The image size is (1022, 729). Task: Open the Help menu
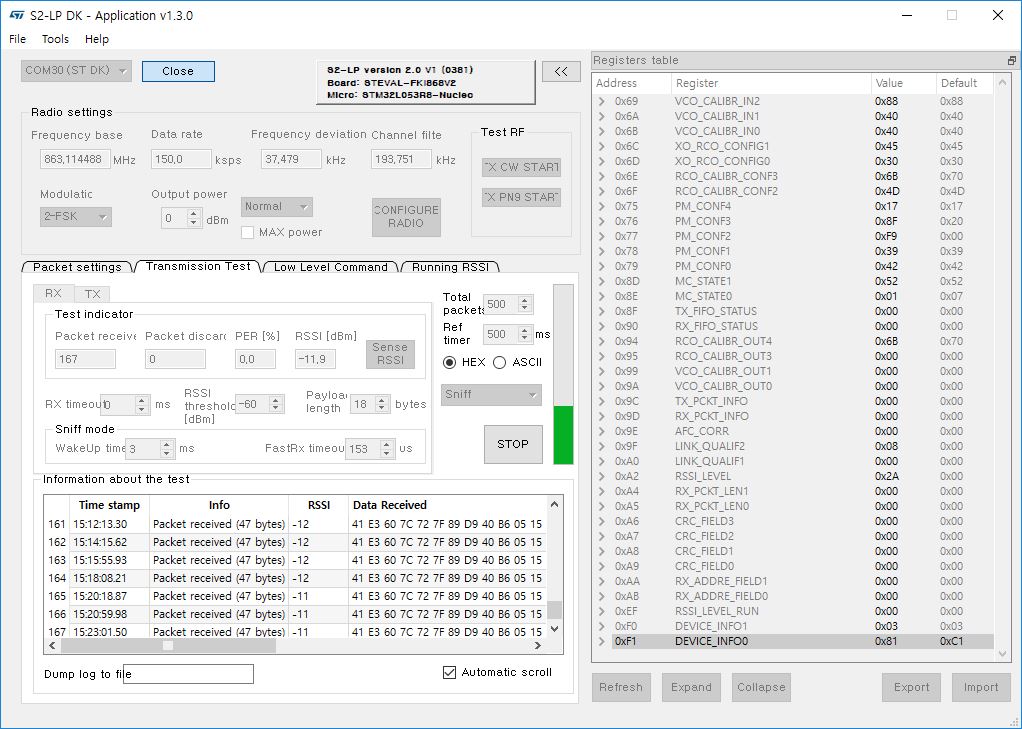click(x=97, y=39)
